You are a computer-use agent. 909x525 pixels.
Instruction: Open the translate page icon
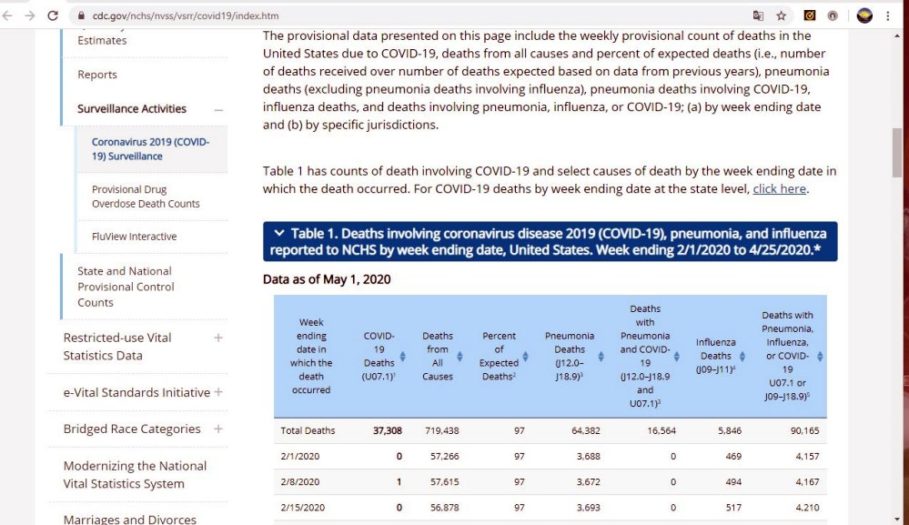758,16
